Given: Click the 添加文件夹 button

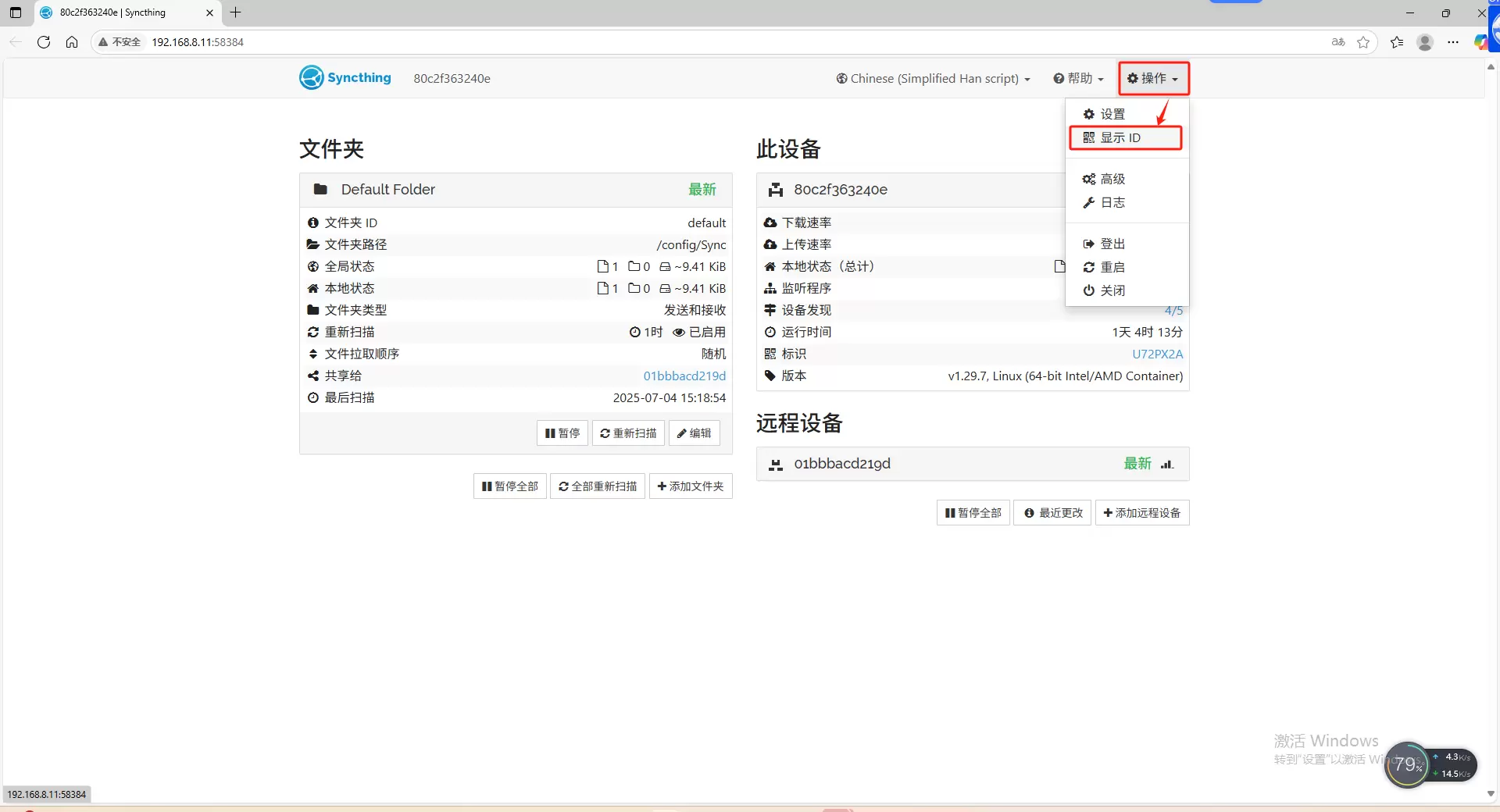Looking at the screenshot, I should [x=690, y=486].
